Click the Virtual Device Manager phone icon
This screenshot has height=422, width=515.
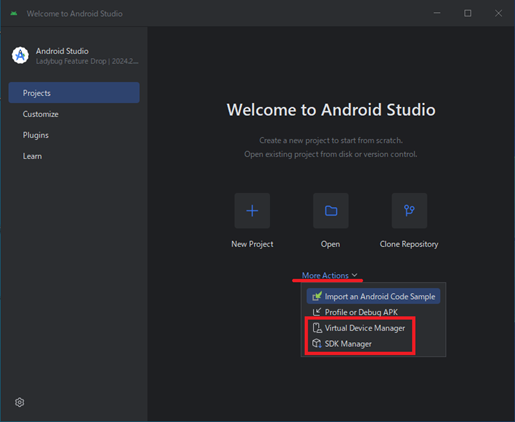point(317,328)
